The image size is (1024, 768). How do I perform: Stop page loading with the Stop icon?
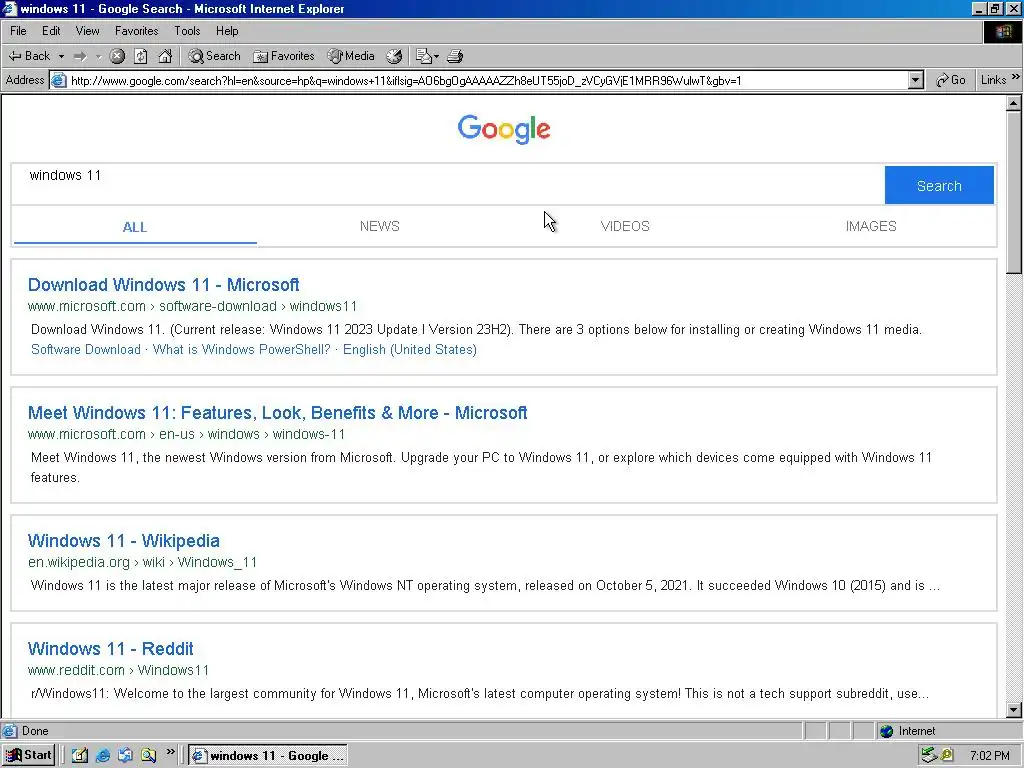coord(118,57)
